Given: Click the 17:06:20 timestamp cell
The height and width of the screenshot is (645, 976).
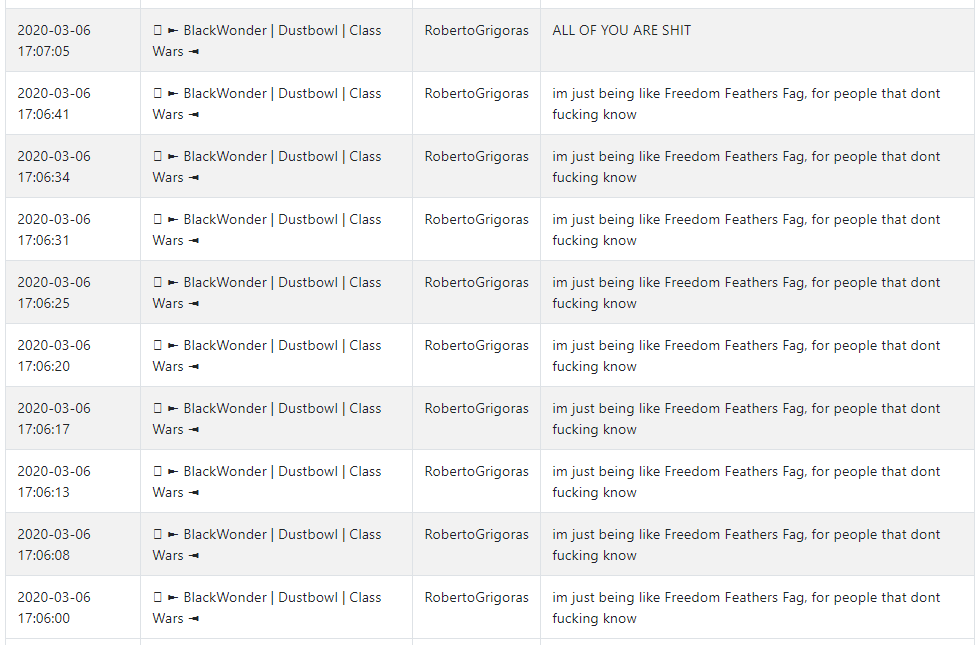Looking at the screenshot, I should click(x=54, y=355).
